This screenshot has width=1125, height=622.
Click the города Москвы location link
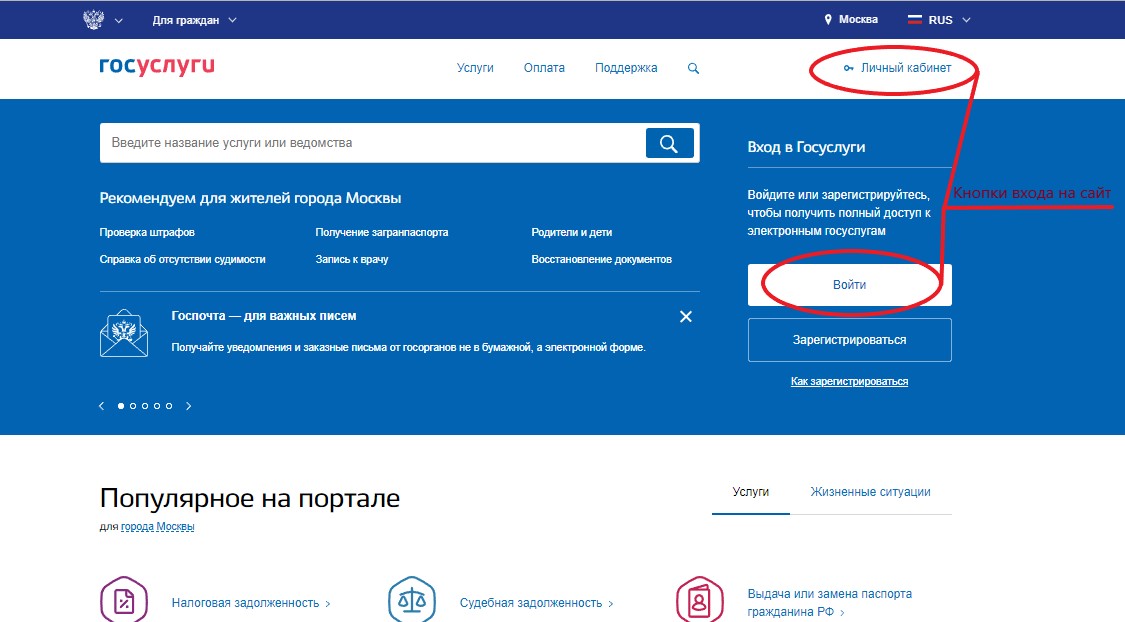click(158, 527)
